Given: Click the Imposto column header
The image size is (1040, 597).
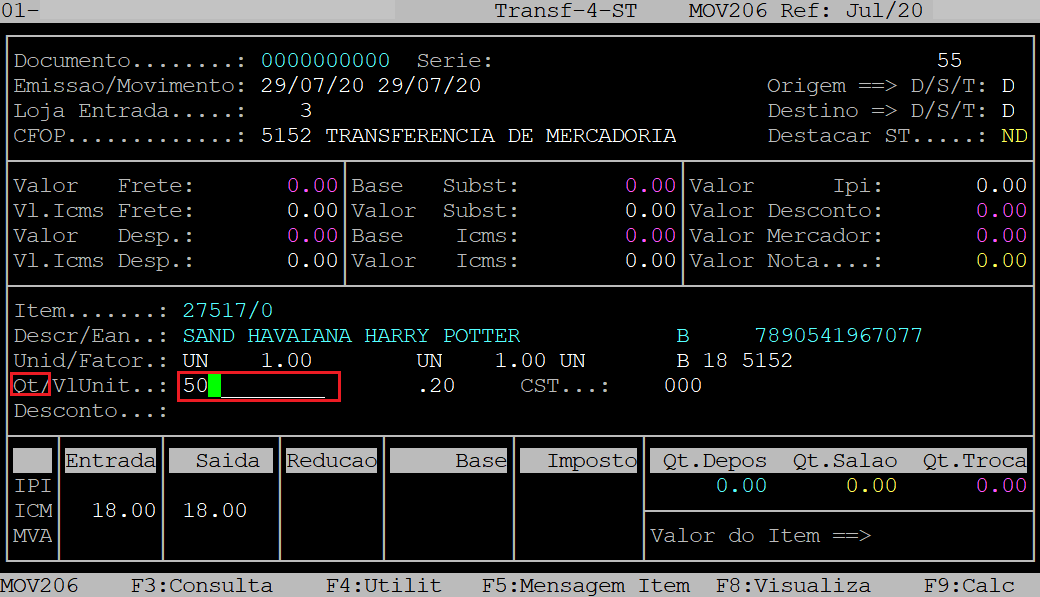Looking at the screenshot, I should (x=578, y=461).
